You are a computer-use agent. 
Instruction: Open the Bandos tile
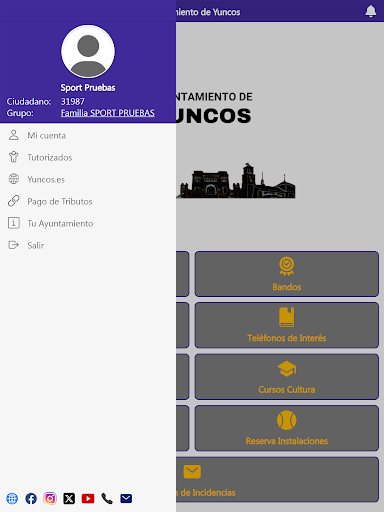pyautogui.click(x=287, y=274)
